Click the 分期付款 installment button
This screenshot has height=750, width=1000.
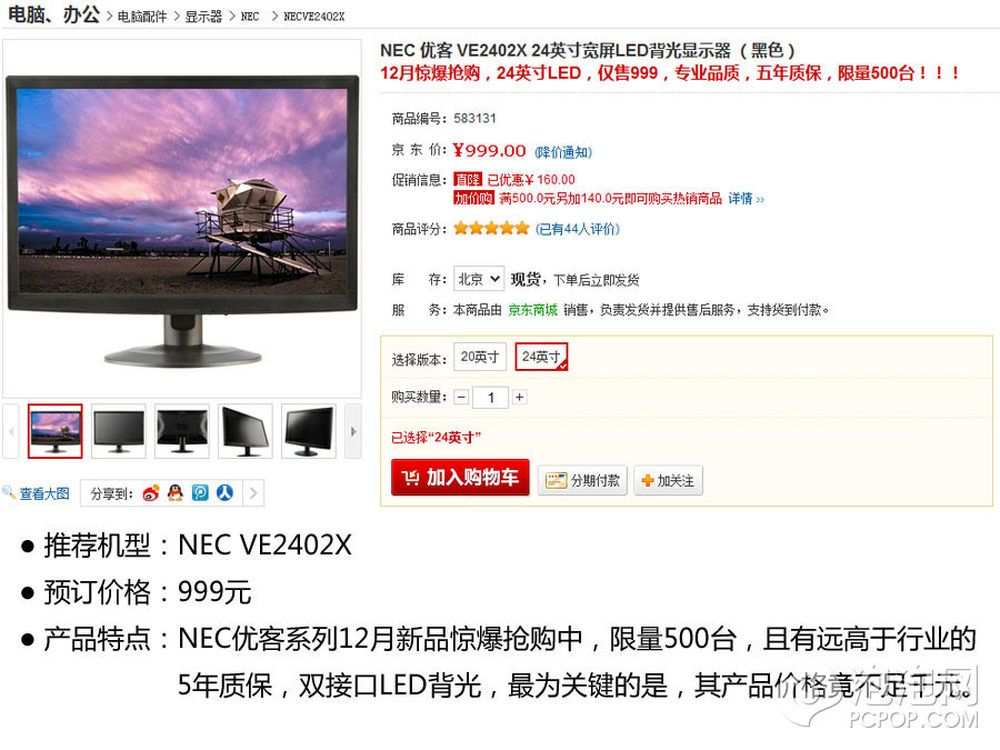click(x=583, y=480)
